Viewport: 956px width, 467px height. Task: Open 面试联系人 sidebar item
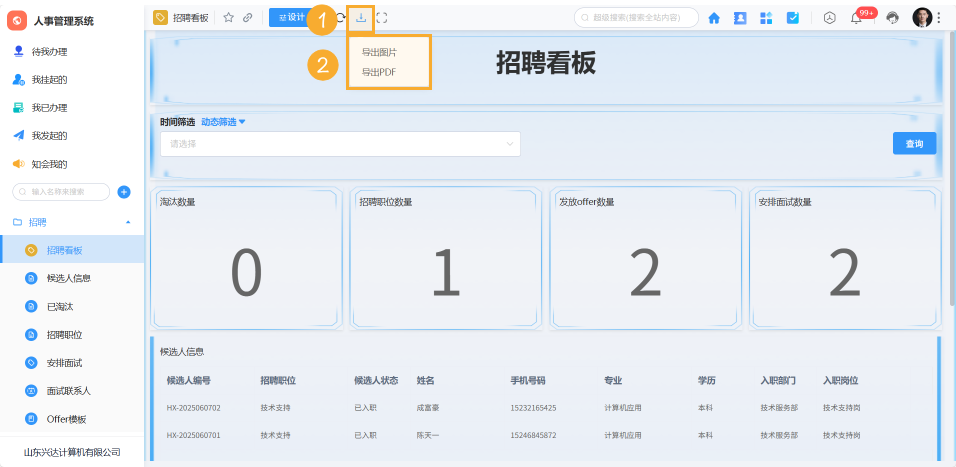72,391
